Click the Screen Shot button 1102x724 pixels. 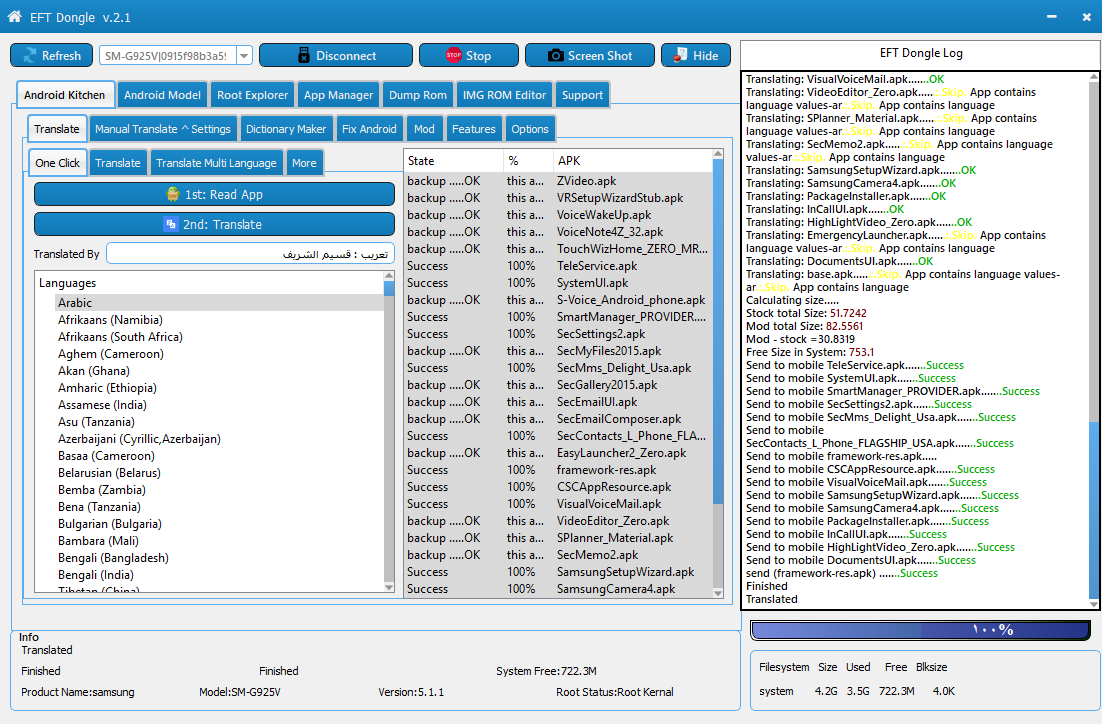(590, 56)
